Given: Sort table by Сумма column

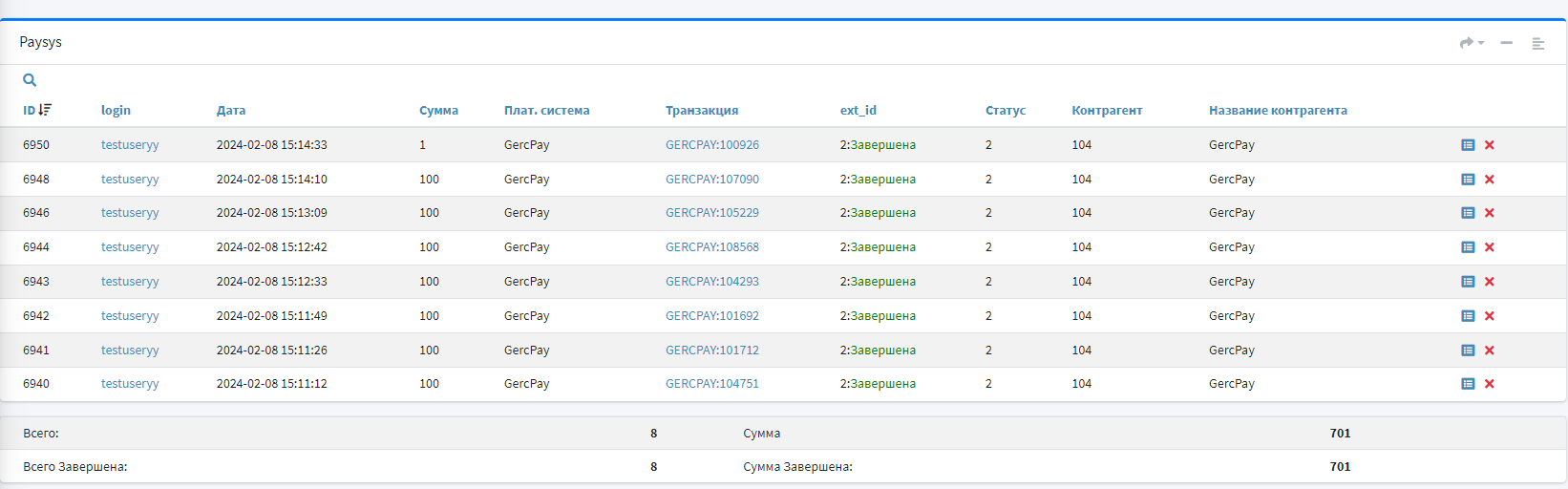Looking at the screenshot, I should [x=438, y=111].
